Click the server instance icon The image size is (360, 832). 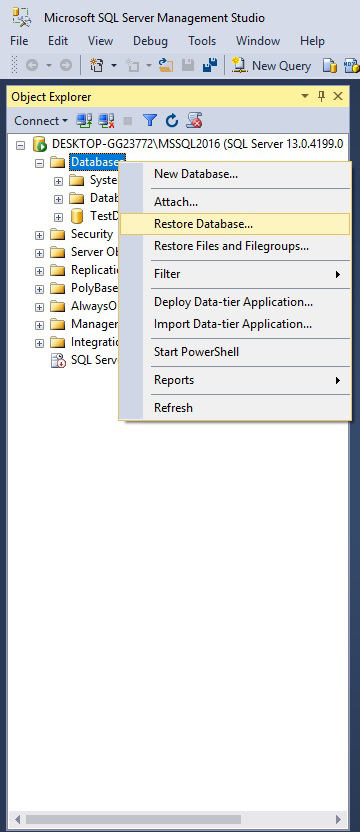(x=40, y=144)
